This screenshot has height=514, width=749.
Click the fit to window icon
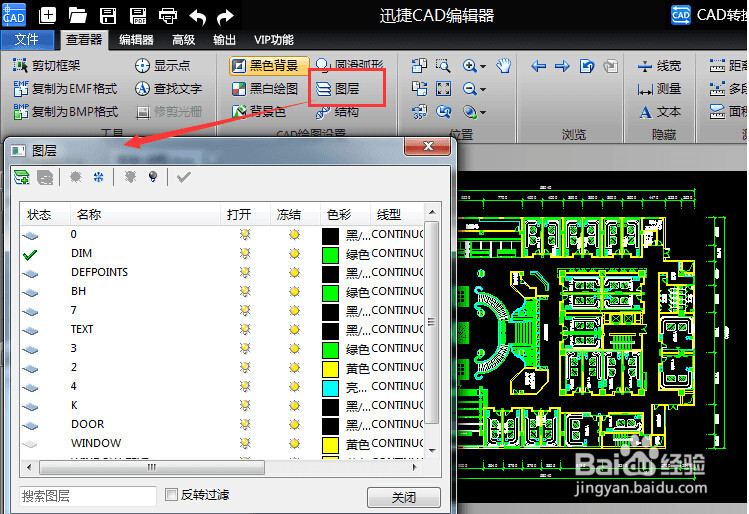click(x=443, y=88)
